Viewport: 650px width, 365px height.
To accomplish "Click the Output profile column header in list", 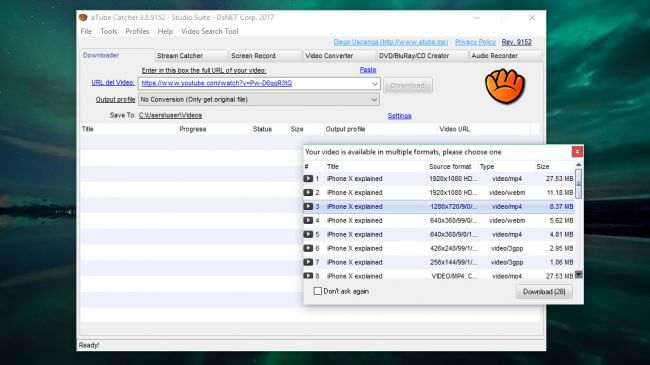I will (x=345, y=129).
